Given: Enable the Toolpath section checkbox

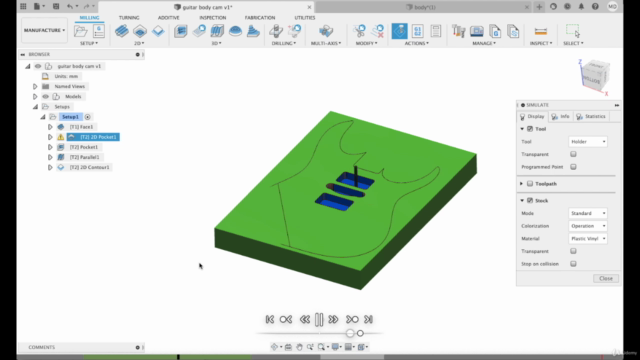Looking at the screenshot, I should coord(530,184).
